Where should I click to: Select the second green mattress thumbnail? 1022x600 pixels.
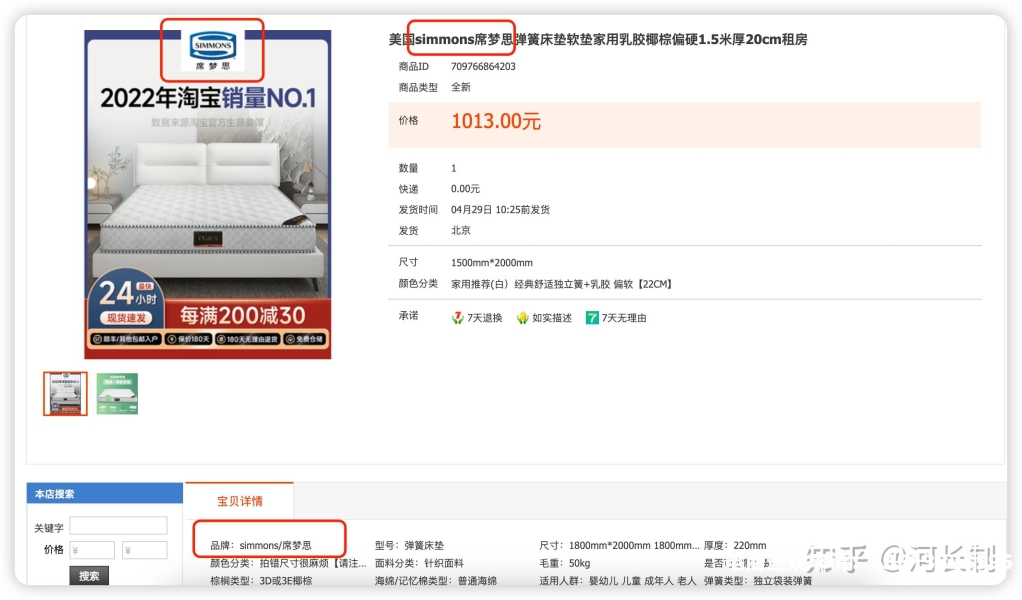[117, 393]
